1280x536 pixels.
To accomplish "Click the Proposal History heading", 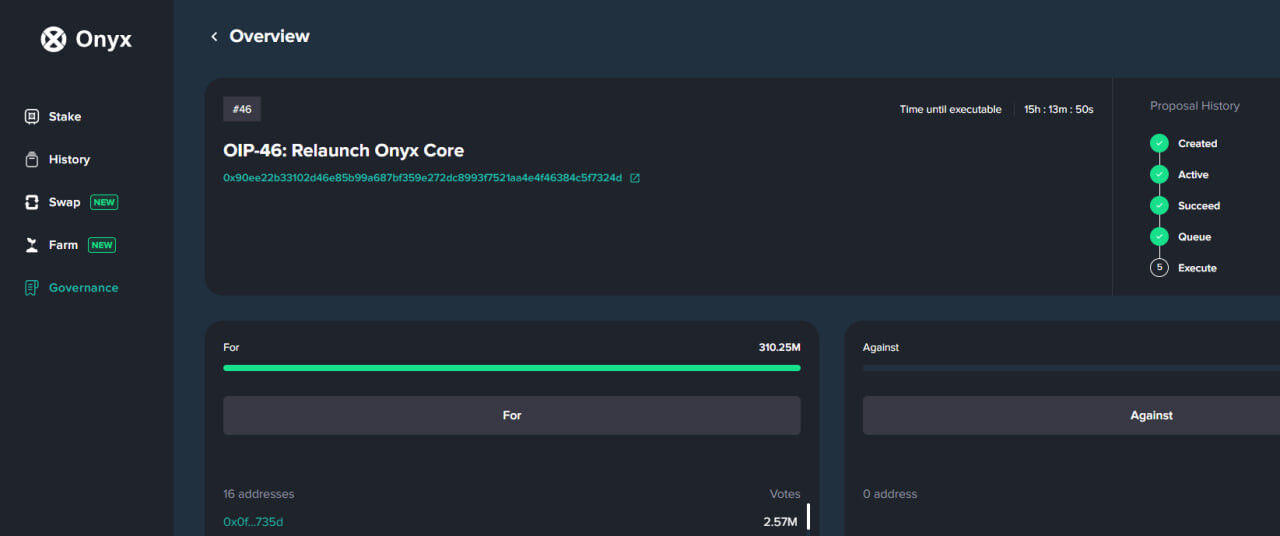I will coord(1195,106).
